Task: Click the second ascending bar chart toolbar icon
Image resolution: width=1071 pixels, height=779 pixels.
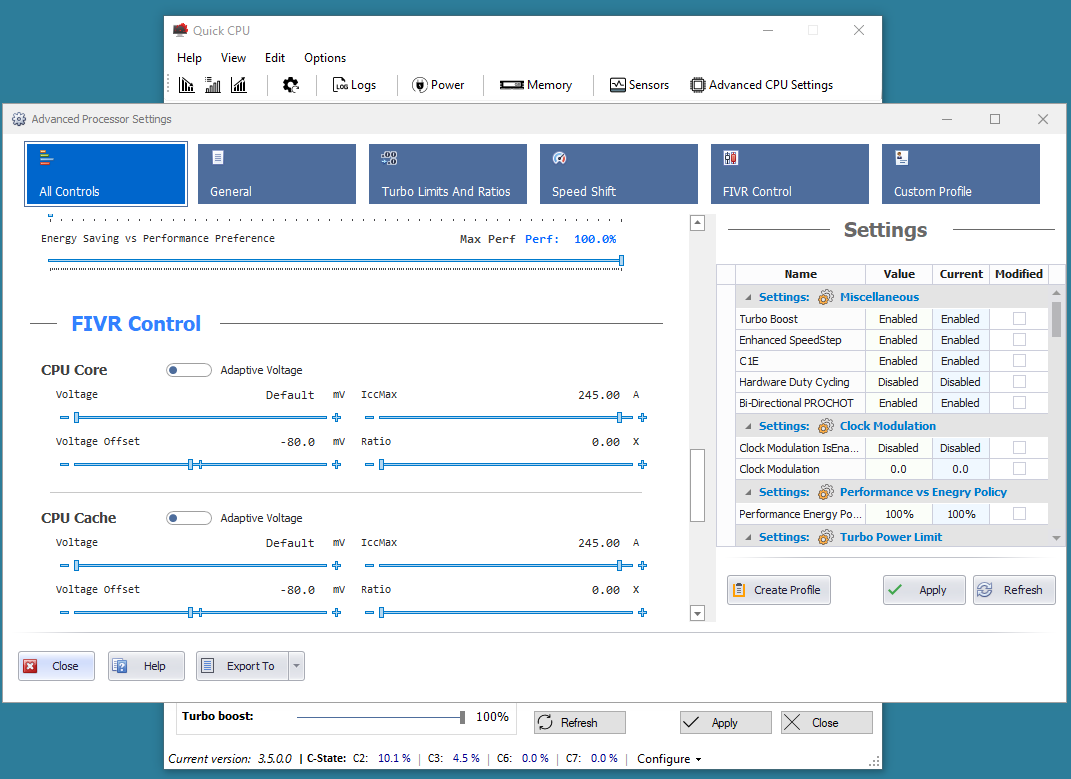Action: pos(212,85)
